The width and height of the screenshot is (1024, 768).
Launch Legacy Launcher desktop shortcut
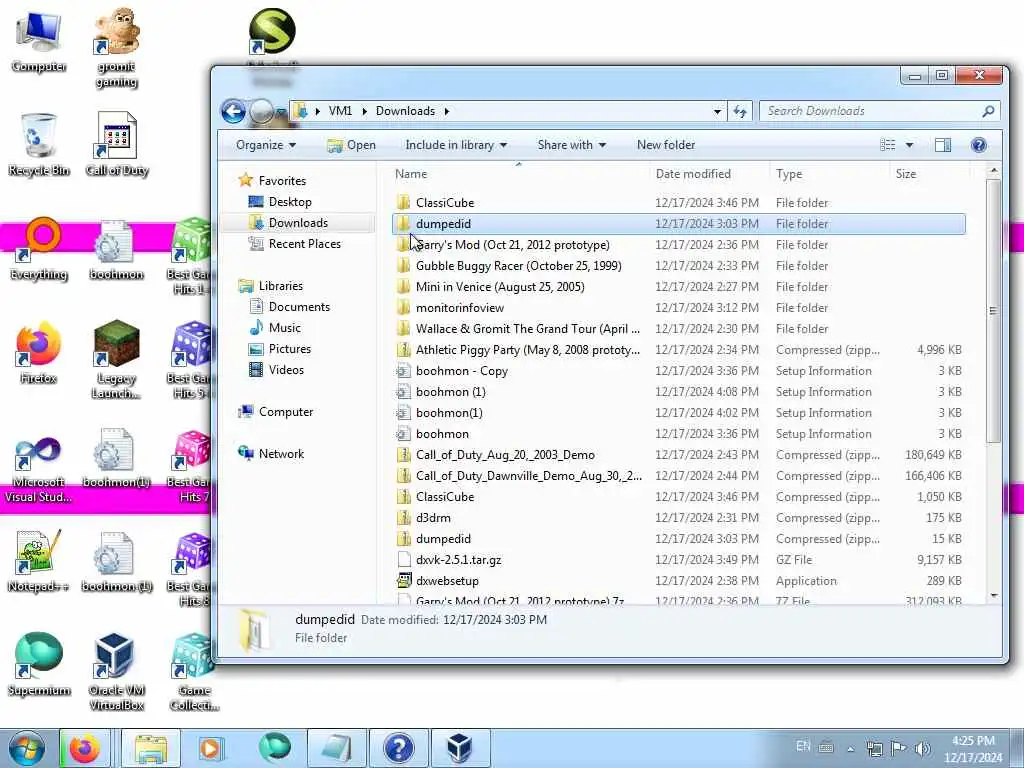116,359
